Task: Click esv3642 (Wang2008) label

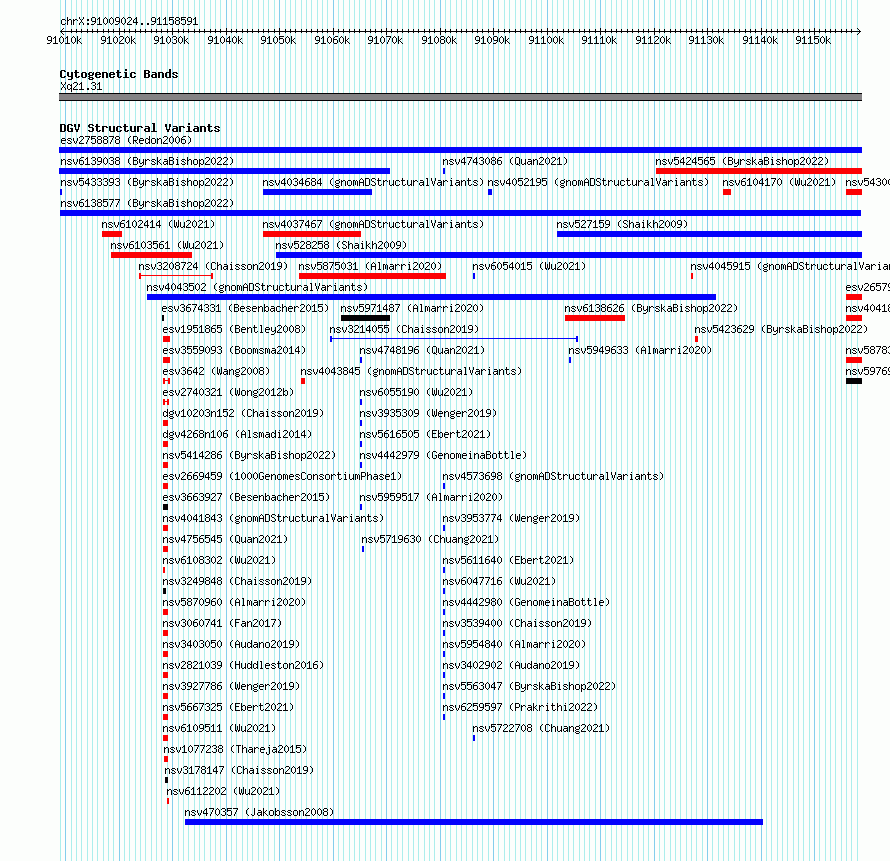Action: (216, 371)
